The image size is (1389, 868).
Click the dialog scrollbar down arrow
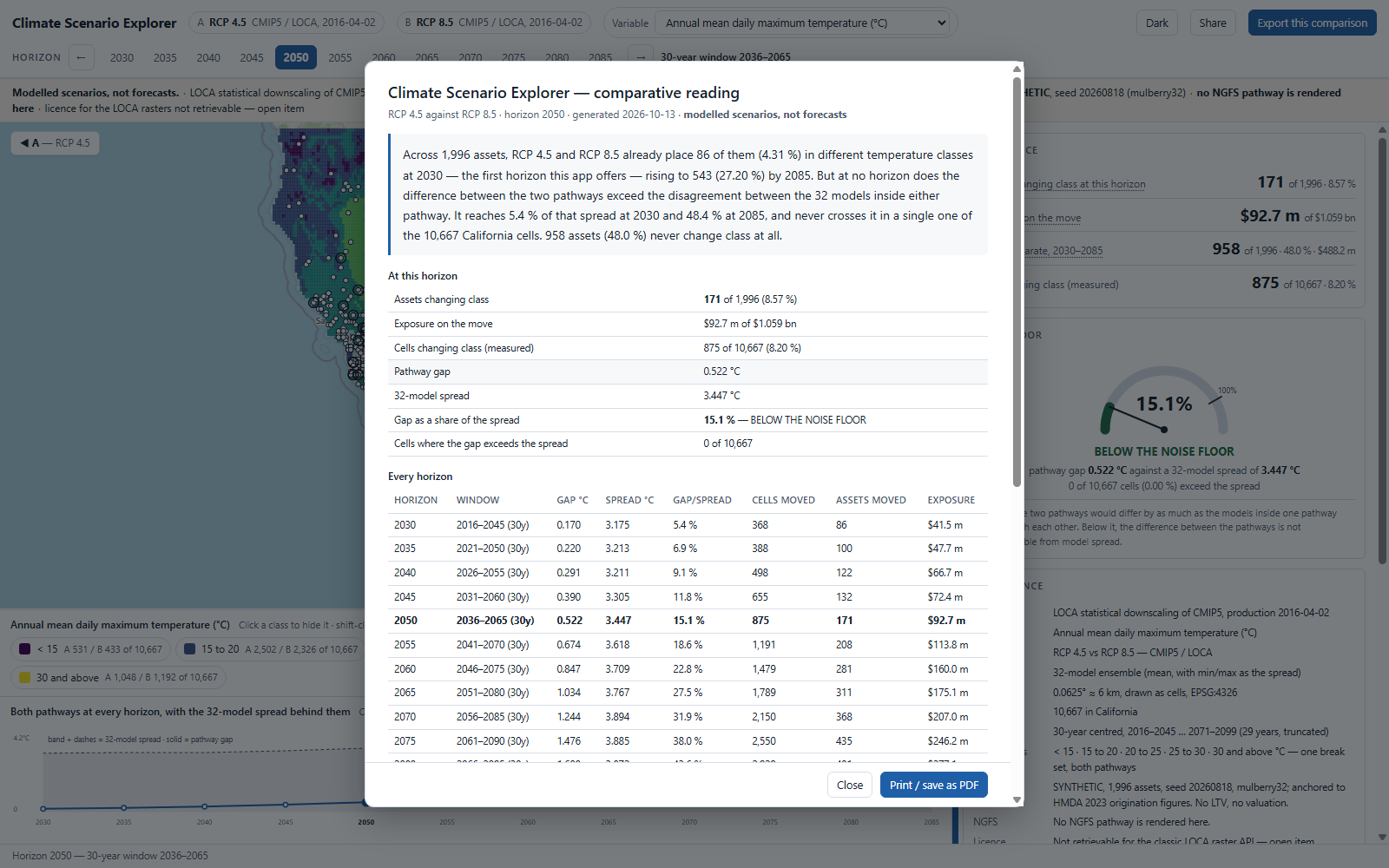pos(1017,800)
